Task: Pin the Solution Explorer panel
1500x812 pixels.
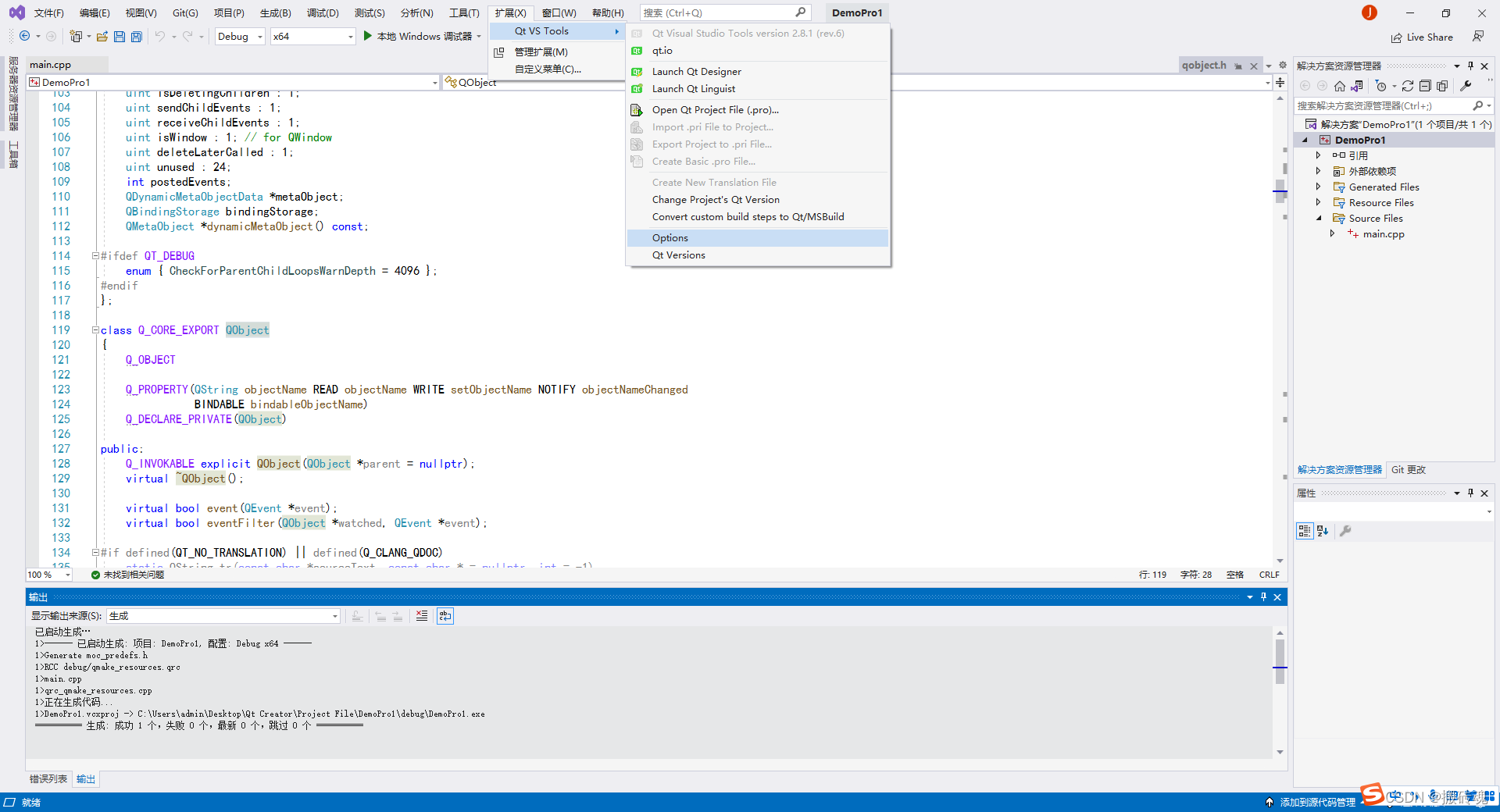Action: (1470, 66)
